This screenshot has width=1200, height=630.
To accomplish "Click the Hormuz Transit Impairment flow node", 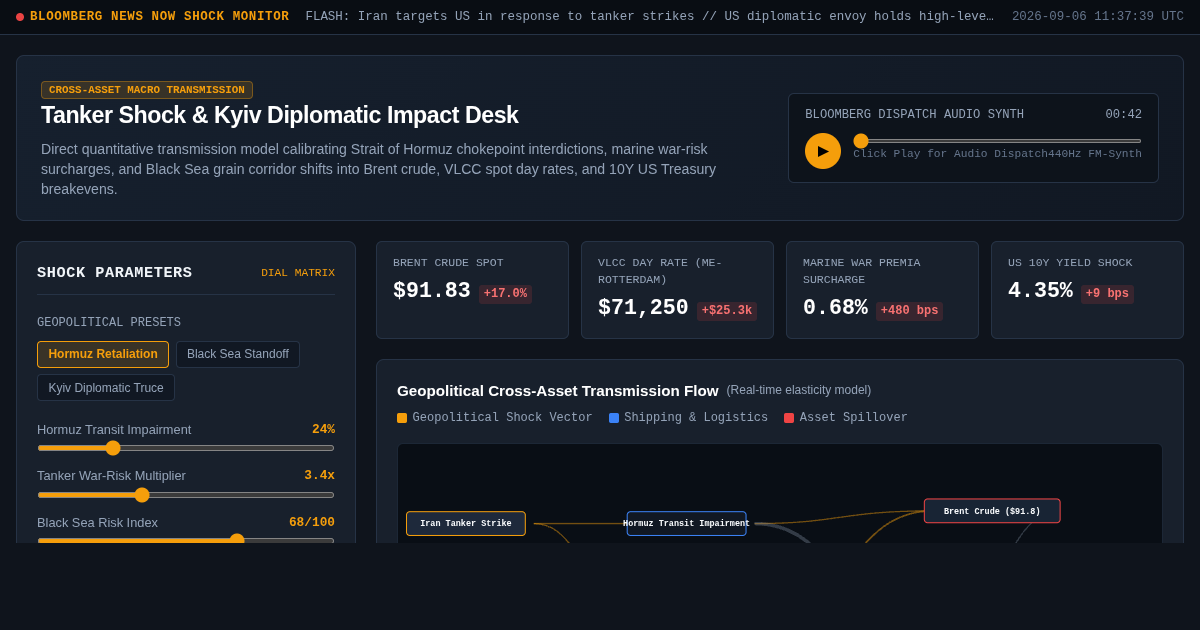I will 687,524.
